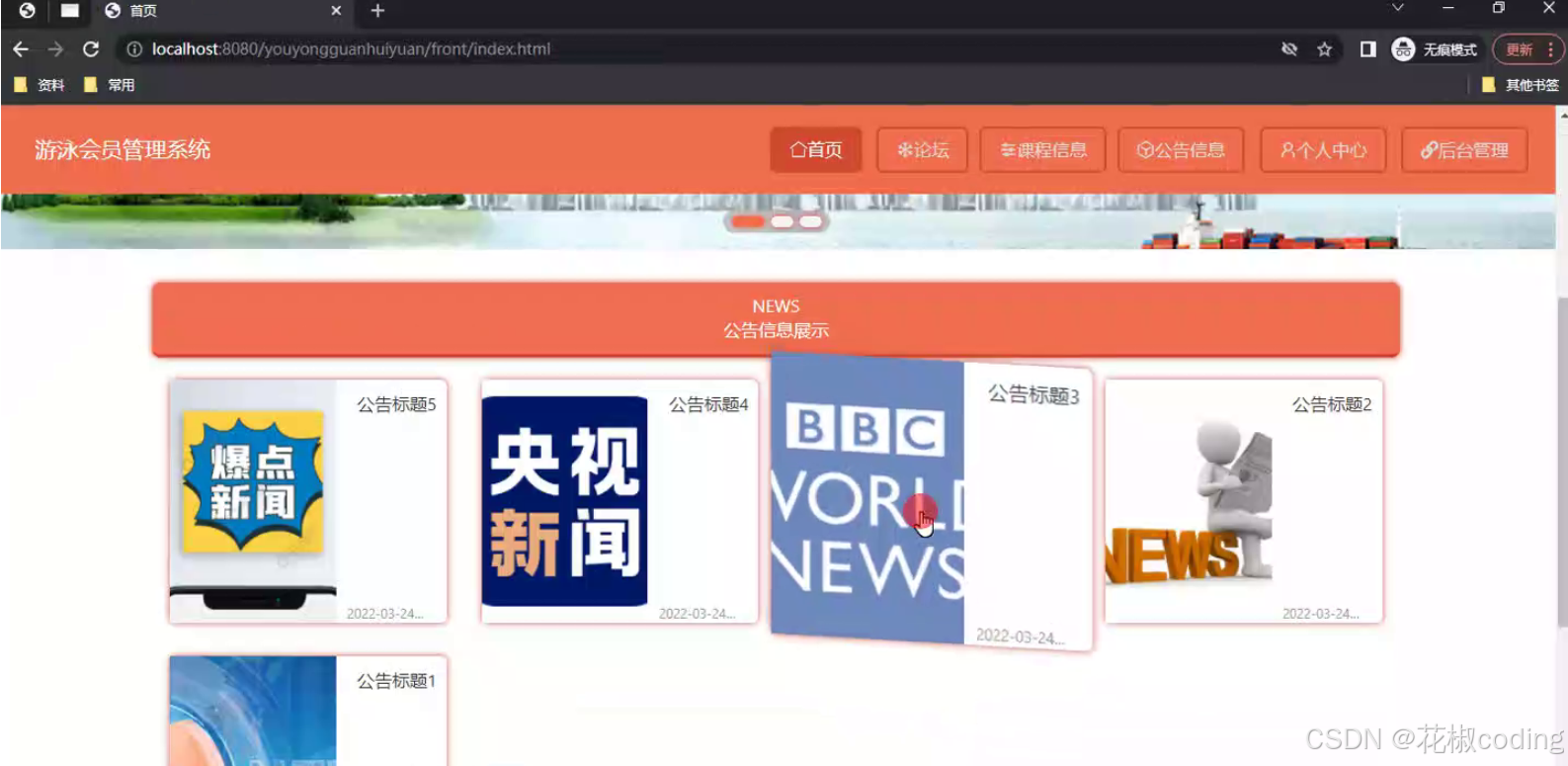Open the 公告标题1 card blue image
Image resolution: width=1568 pixels, height=766 pixels.
[x=253, y=711]
